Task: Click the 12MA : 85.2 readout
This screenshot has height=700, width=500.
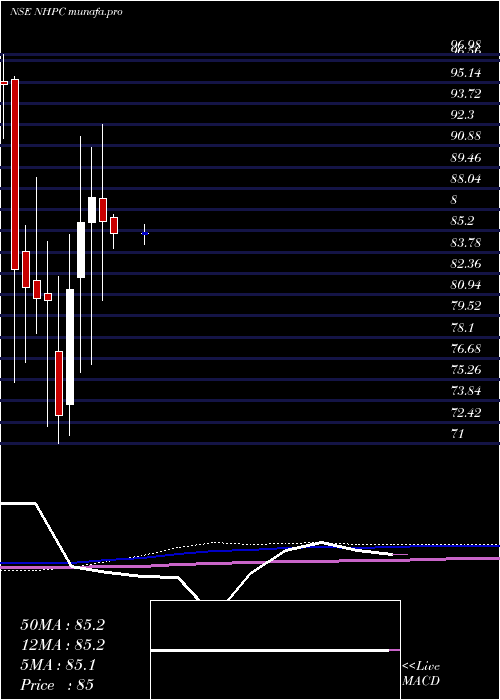Action: pyautogui.click(x=62, y=645)
